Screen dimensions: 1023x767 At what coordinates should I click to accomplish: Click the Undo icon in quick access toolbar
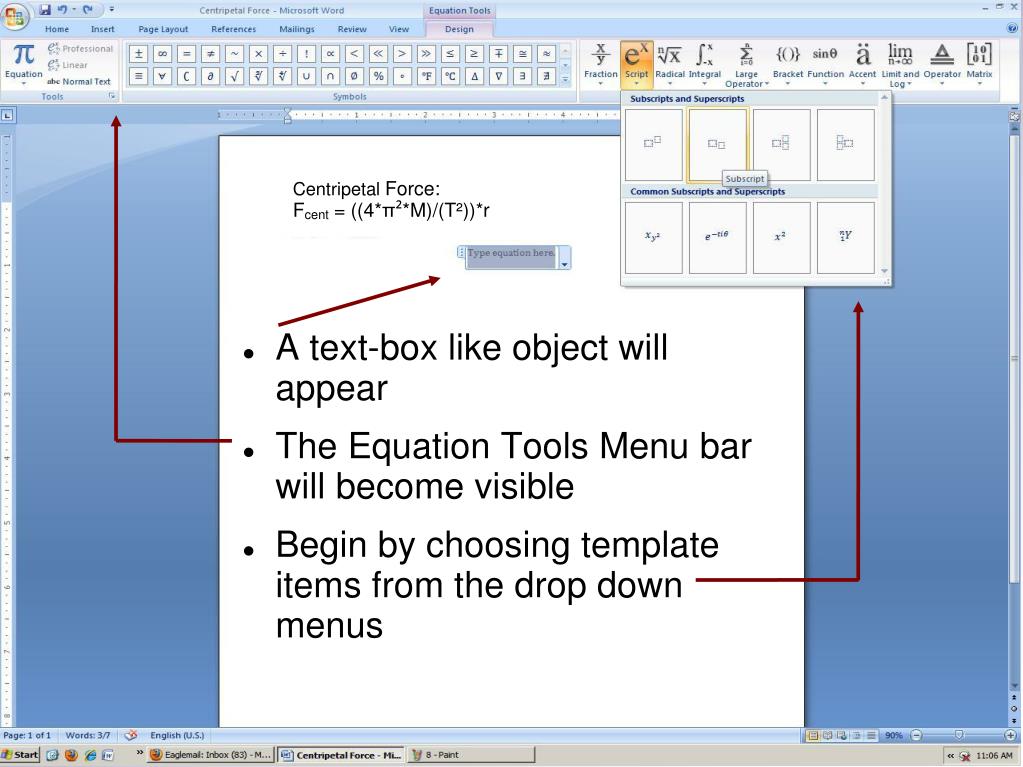pos(63,10)
